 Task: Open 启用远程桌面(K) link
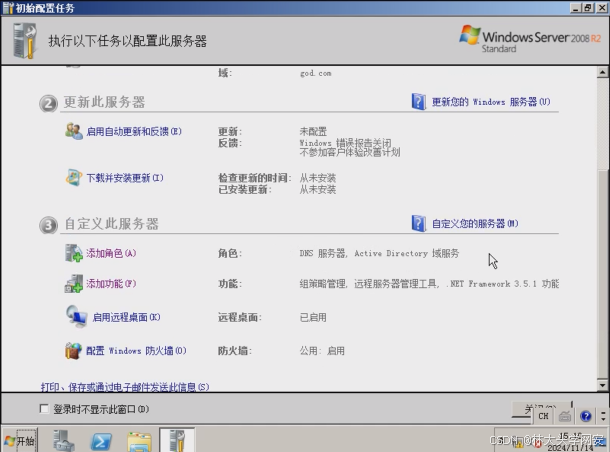[x=126, y=317]
